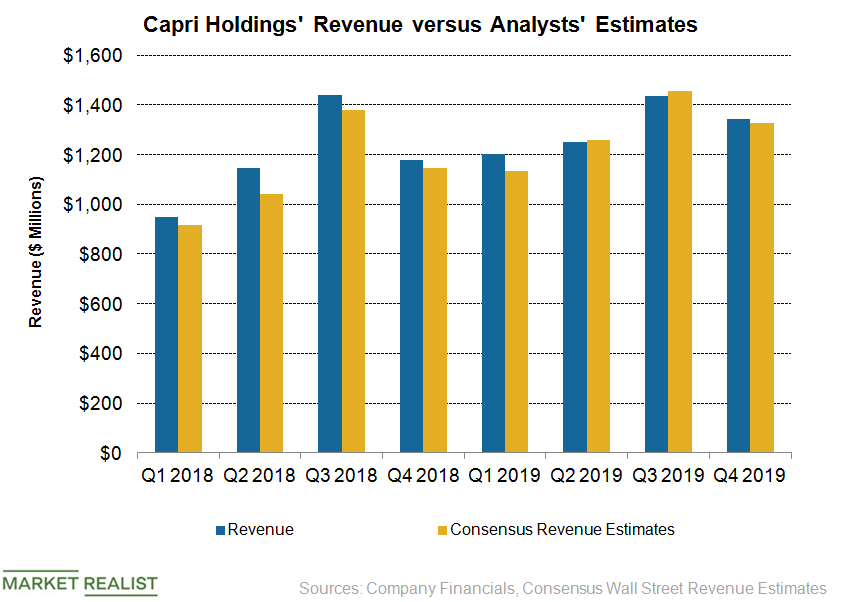Select the Q2 2018 blue revenue bar
The height and width of the screenshot is (602, 842).
click(x=249, y=310)
